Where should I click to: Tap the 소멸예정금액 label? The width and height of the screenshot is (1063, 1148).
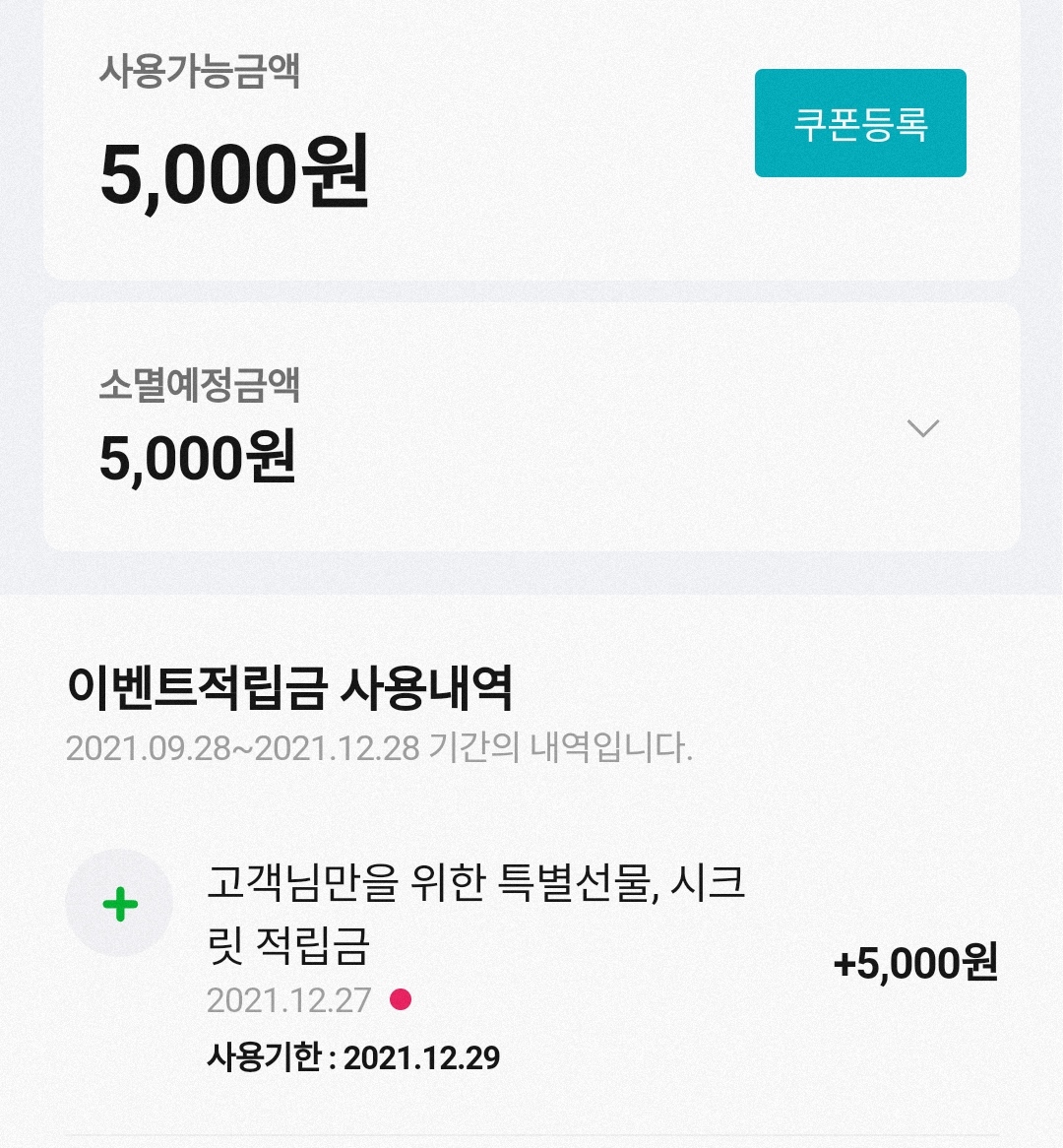(199, 385)
